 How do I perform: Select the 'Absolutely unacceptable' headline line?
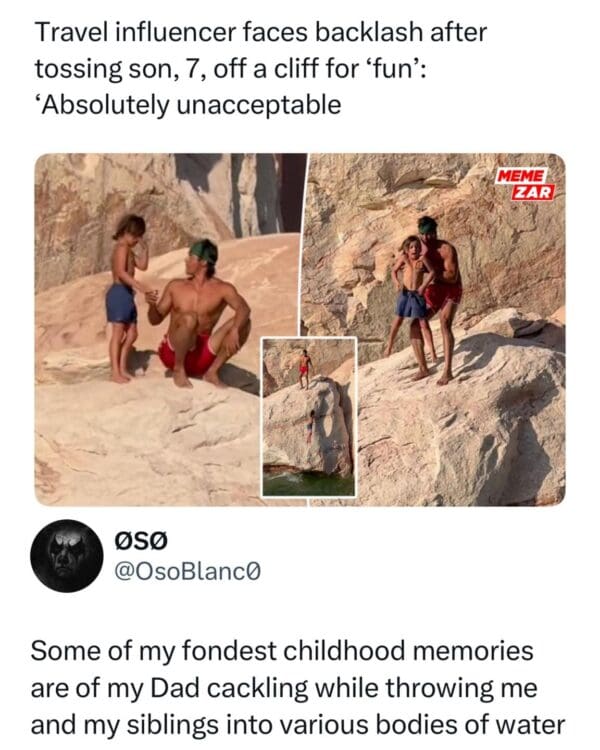click(x=188, y=105)
